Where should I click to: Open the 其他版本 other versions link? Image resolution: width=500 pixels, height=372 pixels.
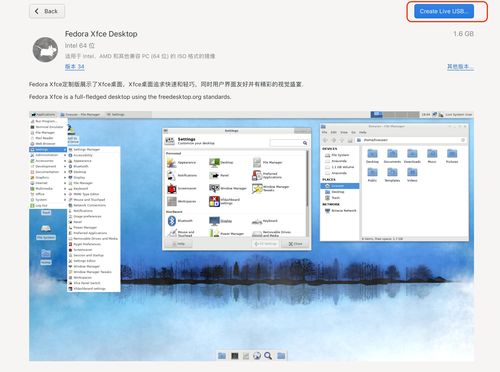pos(460,67)
